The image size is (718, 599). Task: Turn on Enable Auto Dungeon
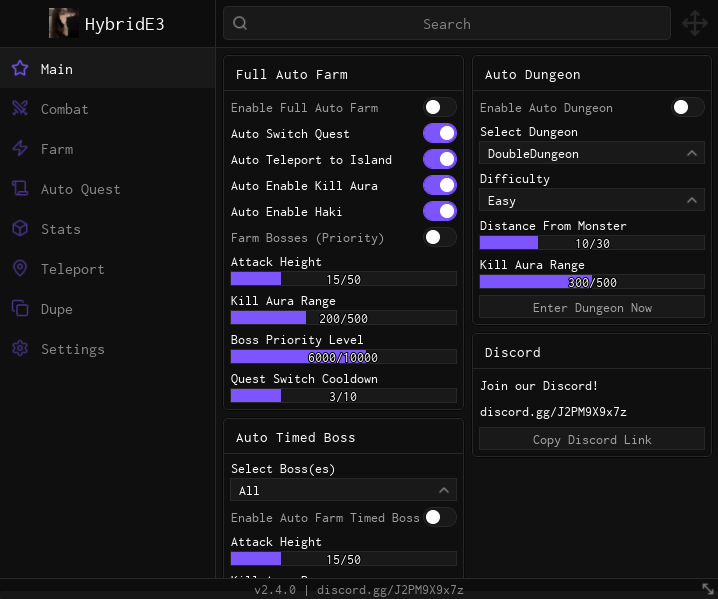688,108
